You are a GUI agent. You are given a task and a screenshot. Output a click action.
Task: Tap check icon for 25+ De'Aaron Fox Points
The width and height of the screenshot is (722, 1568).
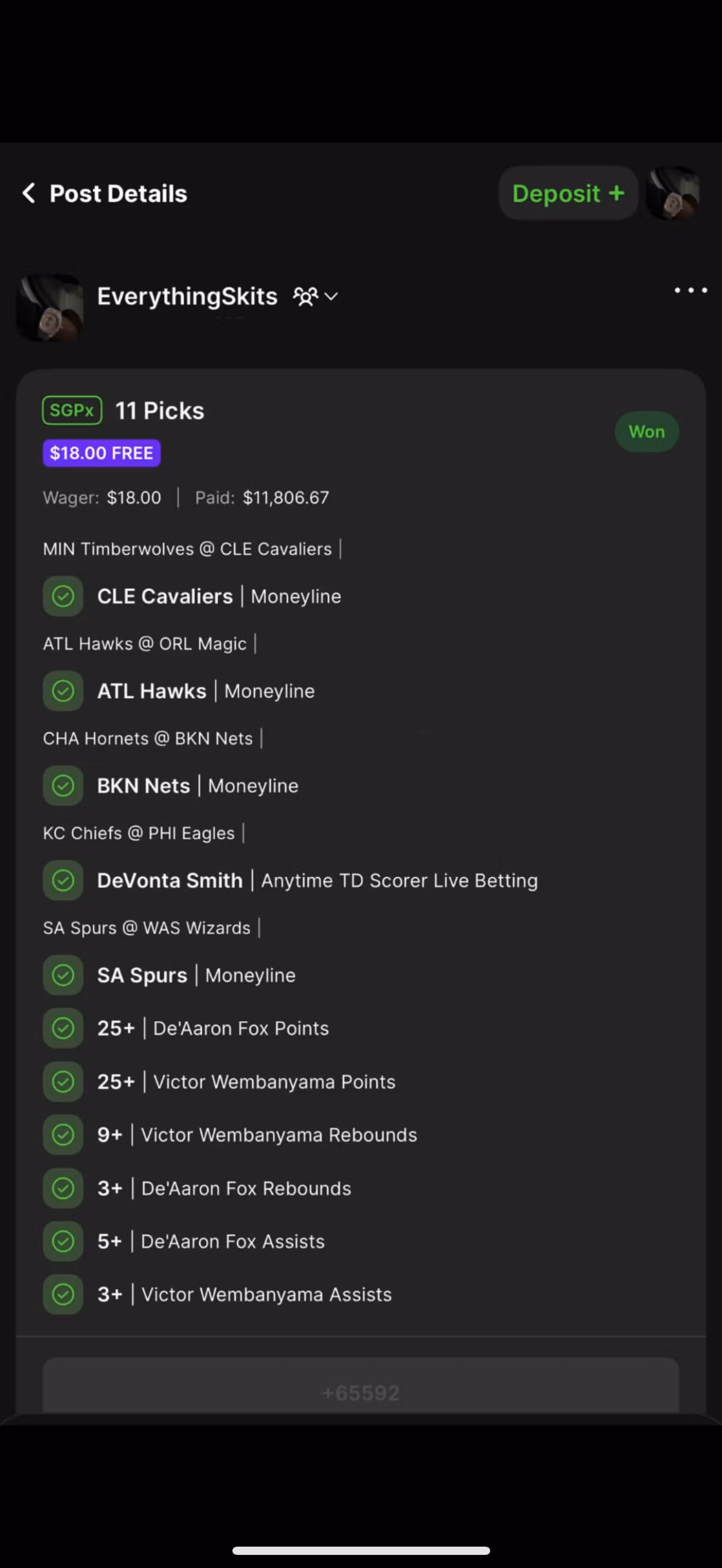tap(63, 1028)
